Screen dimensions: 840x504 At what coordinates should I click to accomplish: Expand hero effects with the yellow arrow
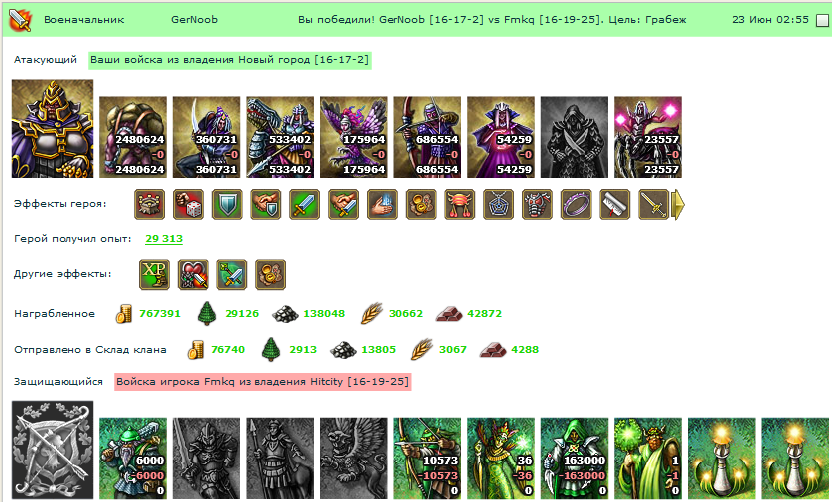click(678, 205)
